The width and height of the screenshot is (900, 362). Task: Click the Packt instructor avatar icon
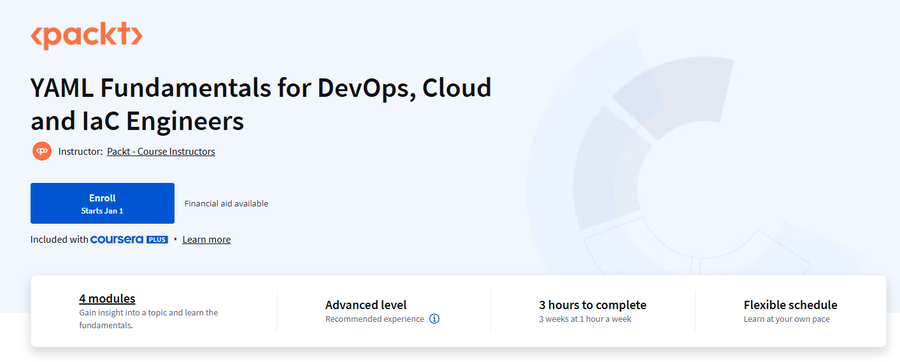(x=41, y=151)
